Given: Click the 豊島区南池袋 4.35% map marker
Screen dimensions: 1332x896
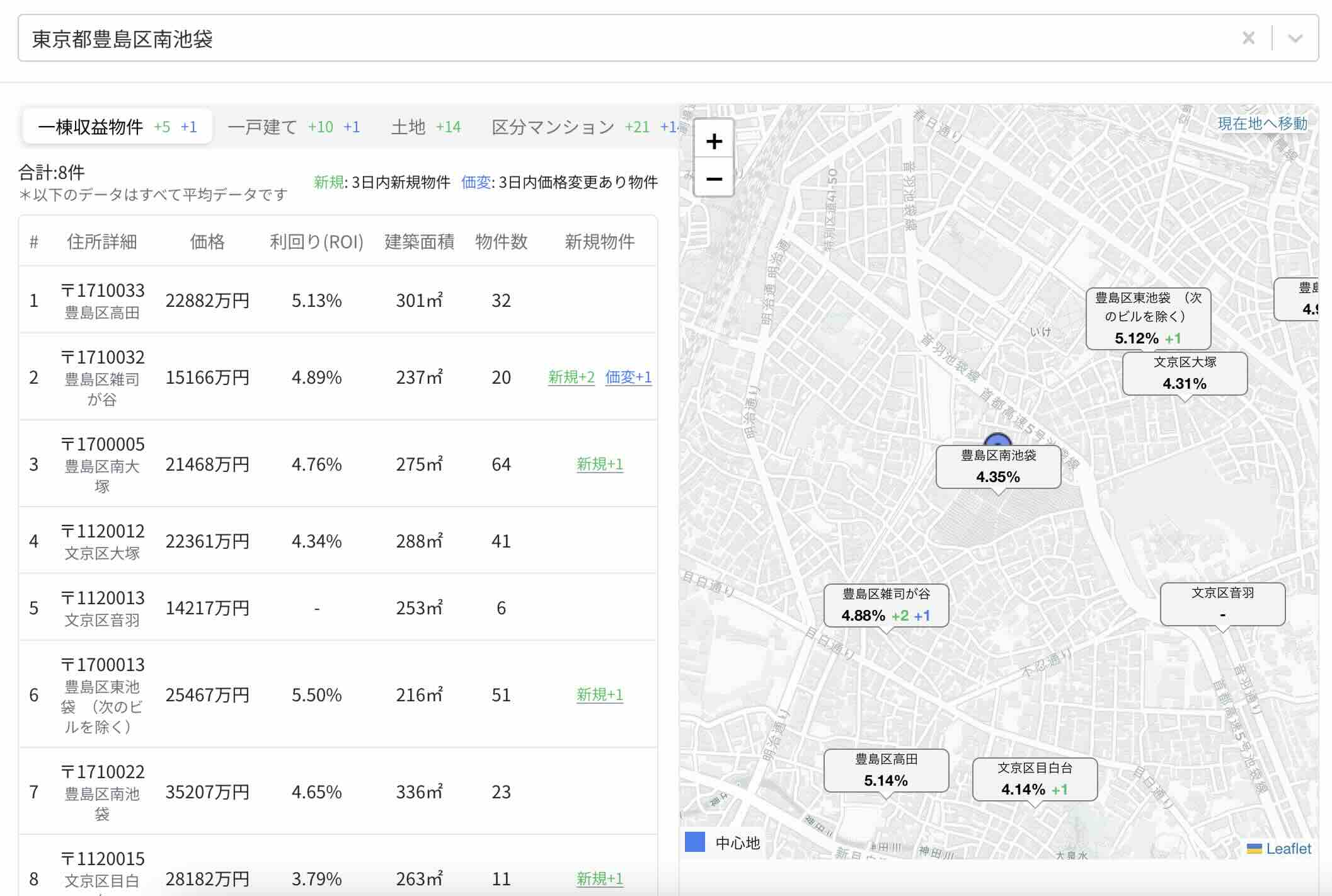Looking at the screenshot, I should (998, 467).
